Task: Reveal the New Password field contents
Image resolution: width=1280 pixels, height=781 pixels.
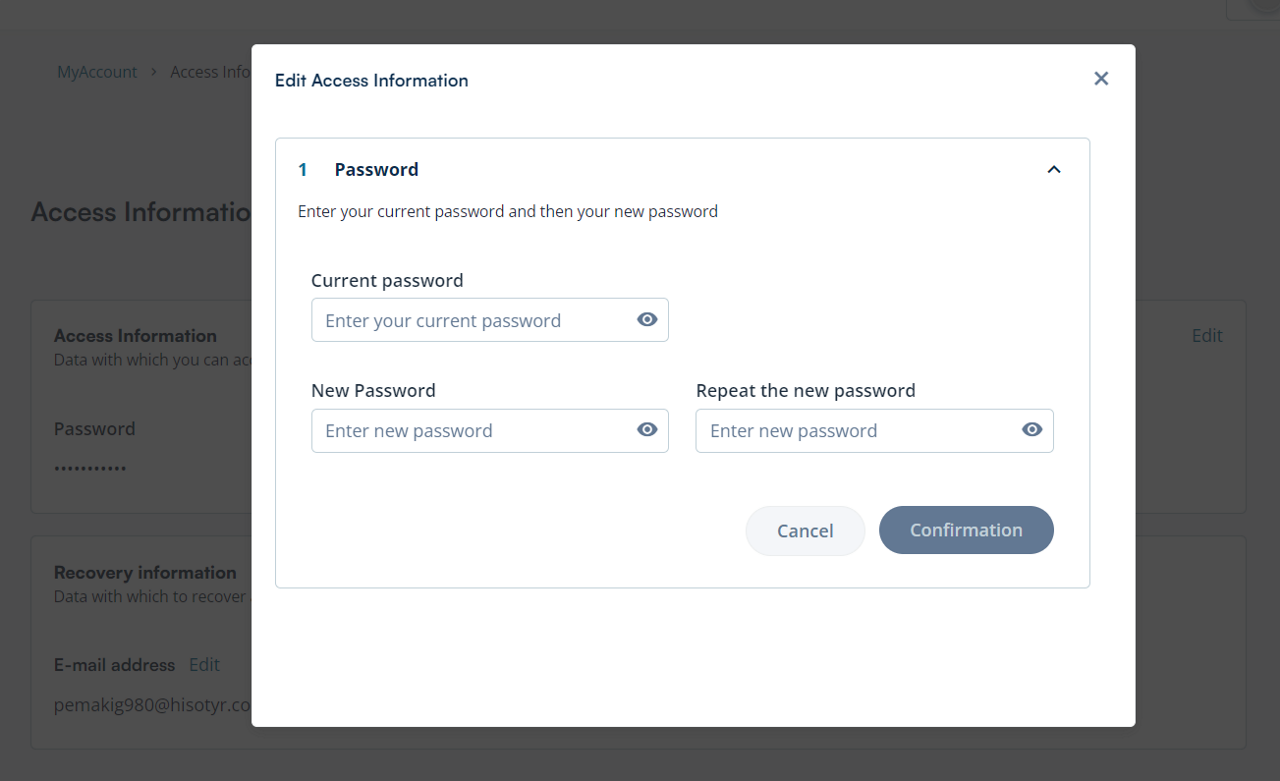Action: click(x=647, y=430)
